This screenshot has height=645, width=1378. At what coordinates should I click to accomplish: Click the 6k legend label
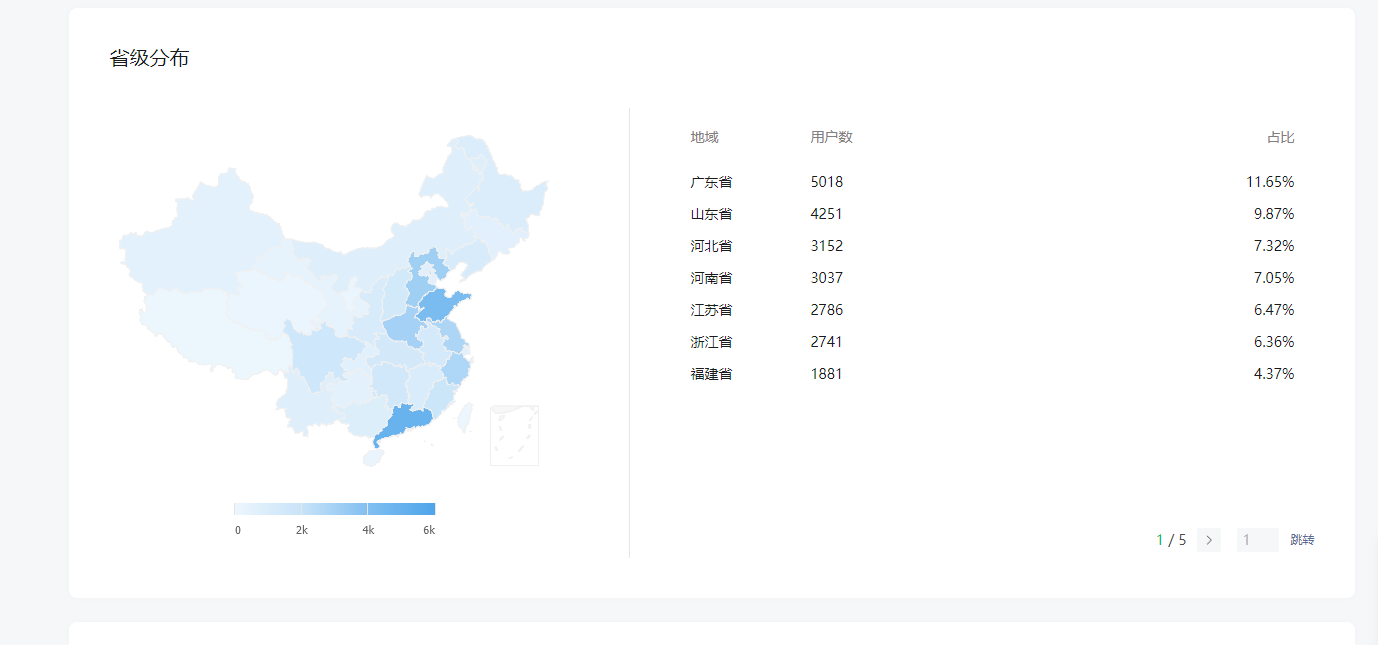429,530
